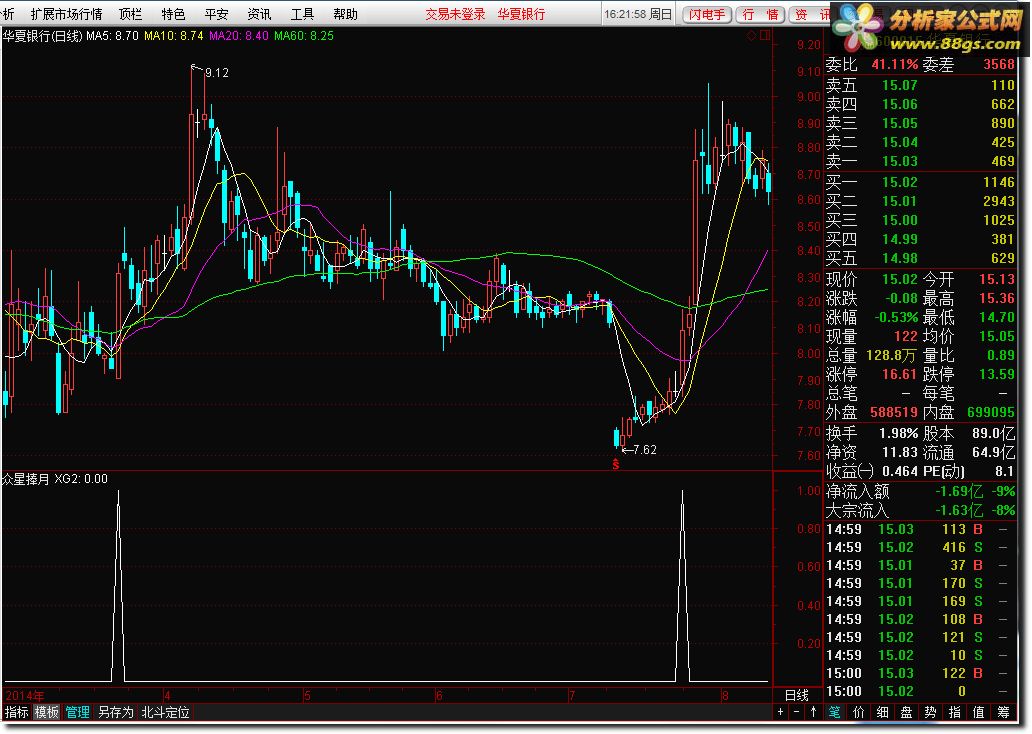Click the month 6 marker on time axis

pyautogui.click(x=439, y=695)
